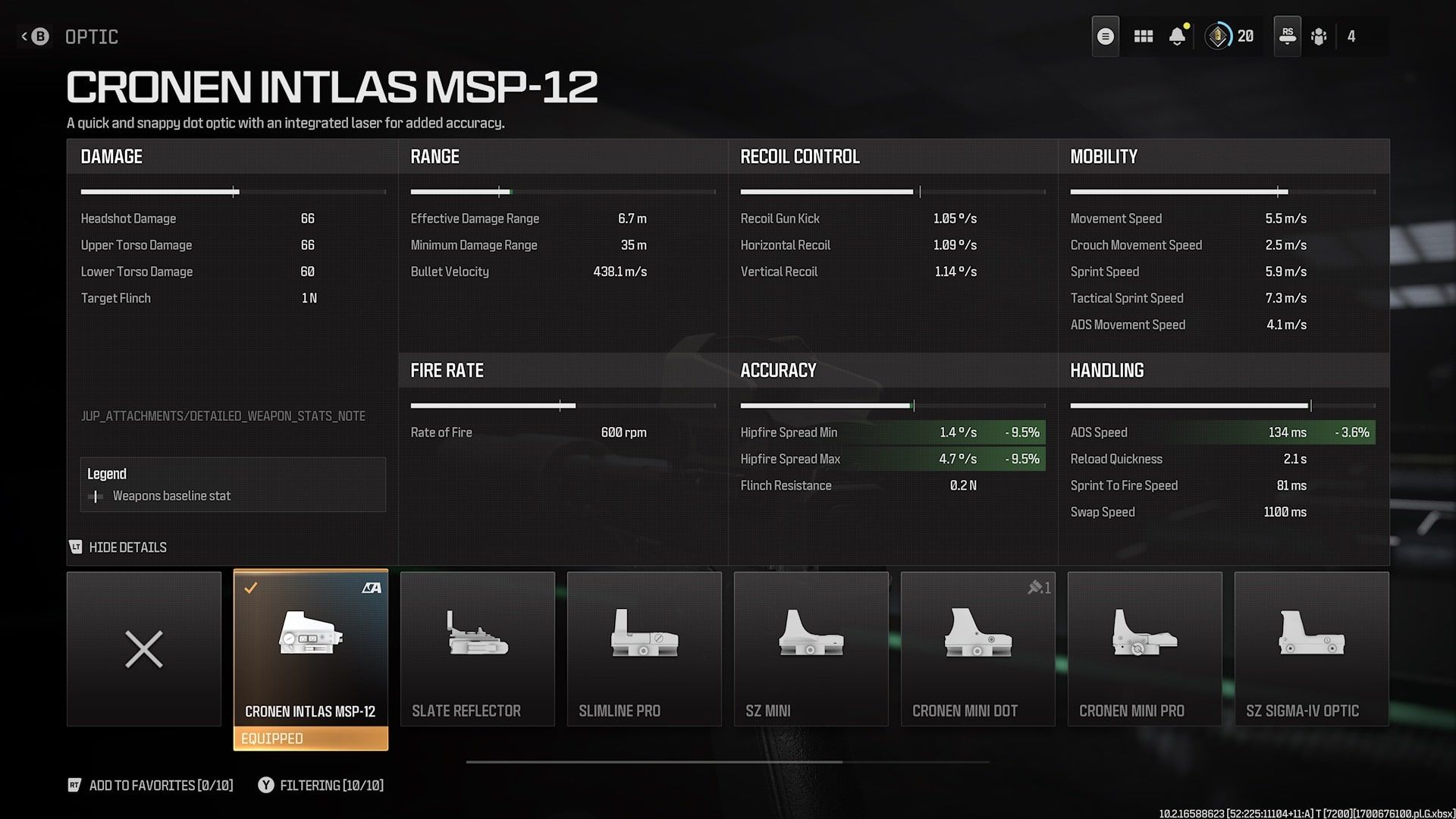Choose the SZ Mini optic tile
The height and width of the screenshot is (819, 1456).
(811, 649)
